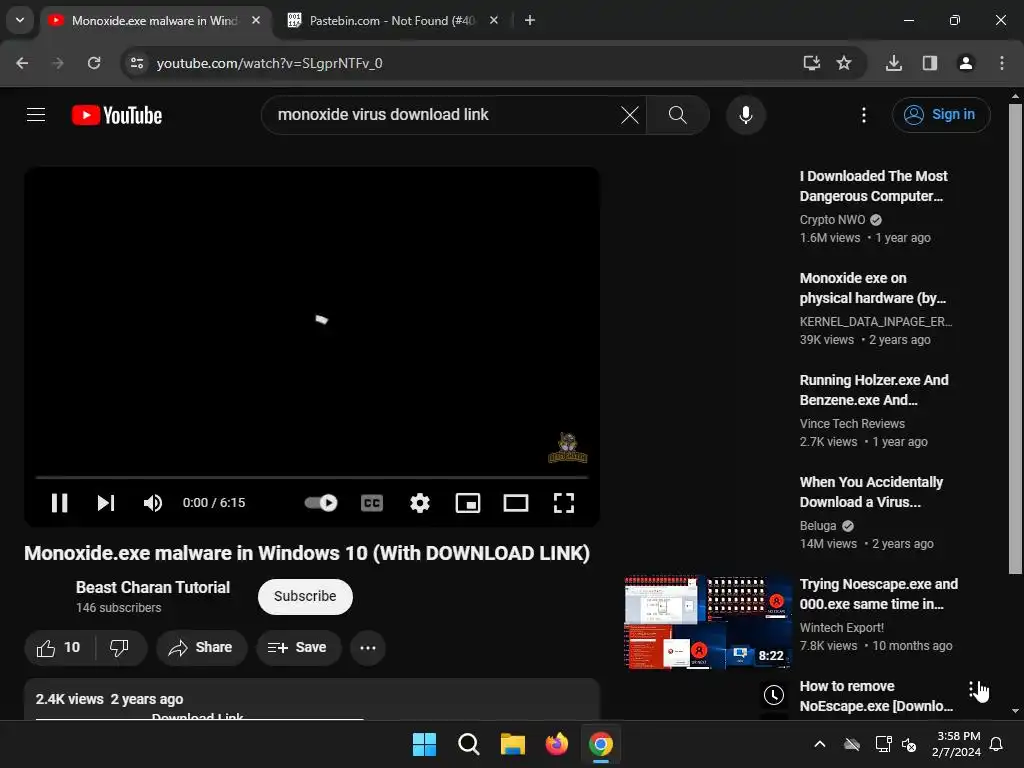The width and height of the screenshot is (1024, 768).
Task: Click the Share button
Action: point(201,648)
